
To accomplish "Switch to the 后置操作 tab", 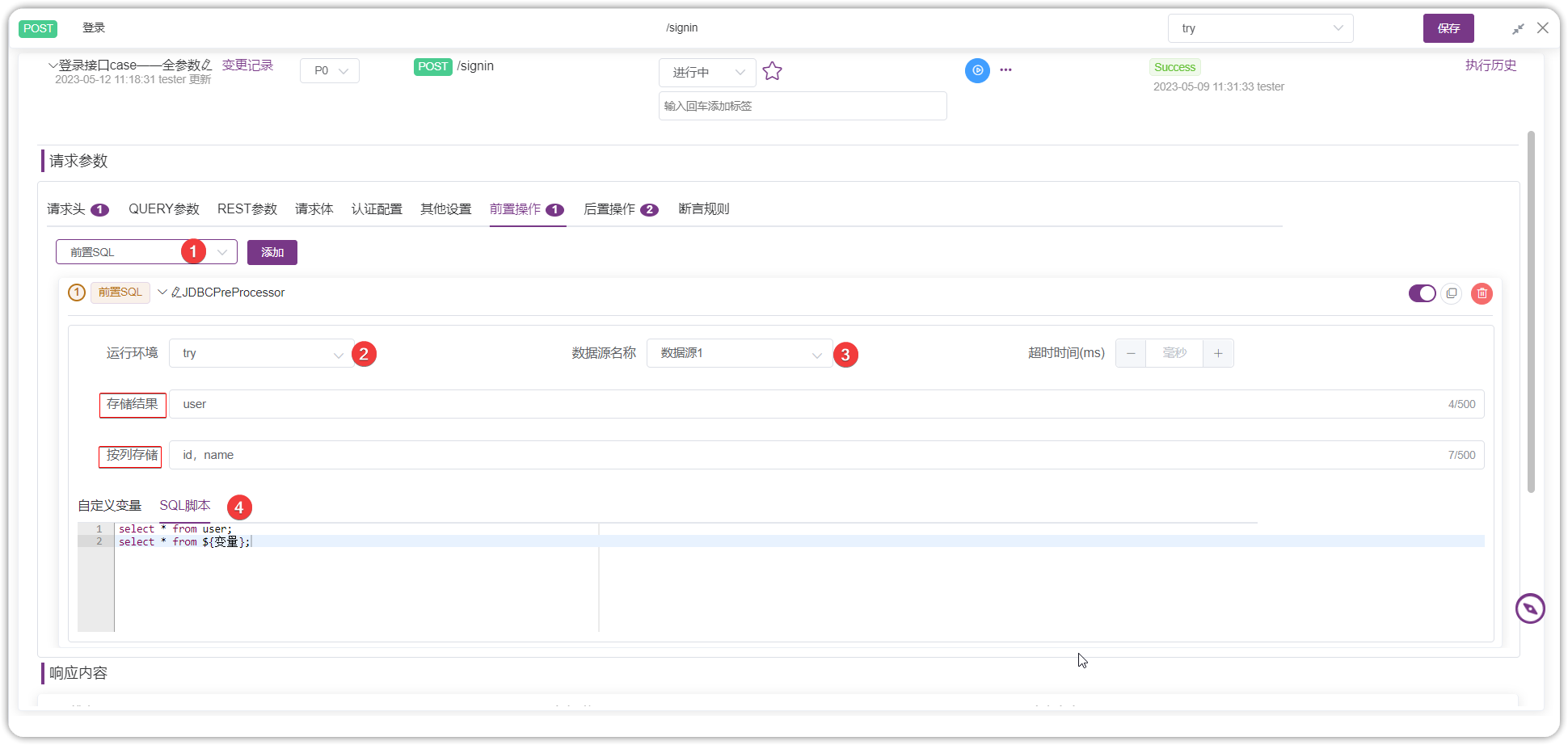I will click(x=620, y=209).
